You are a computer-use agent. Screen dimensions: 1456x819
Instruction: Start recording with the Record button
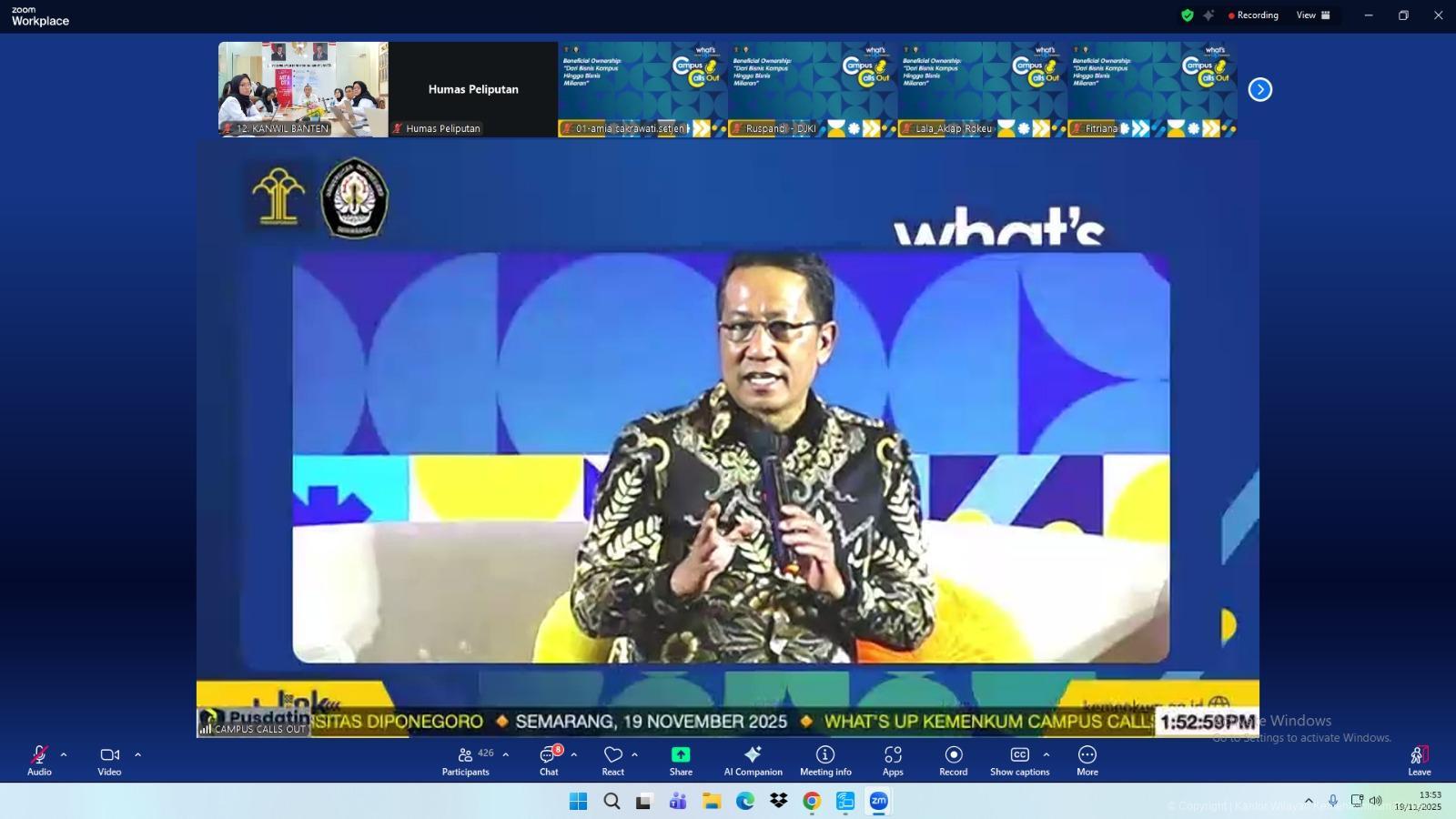pos(953,761)
